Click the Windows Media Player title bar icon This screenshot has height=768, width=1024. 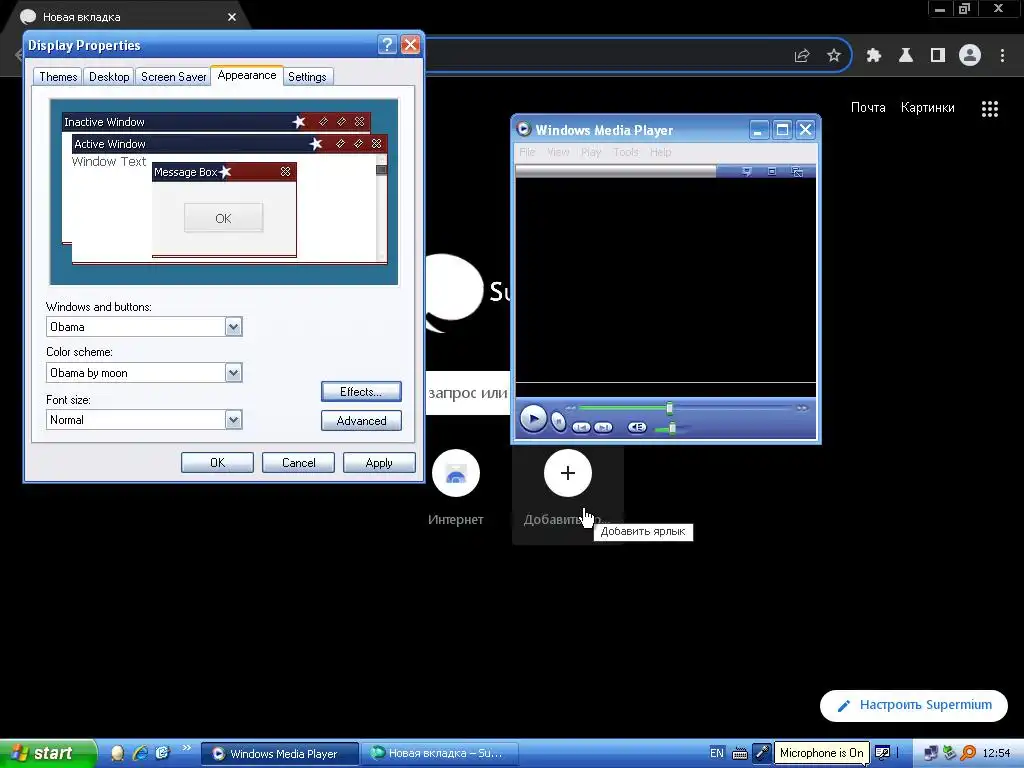tap(523, 129)
